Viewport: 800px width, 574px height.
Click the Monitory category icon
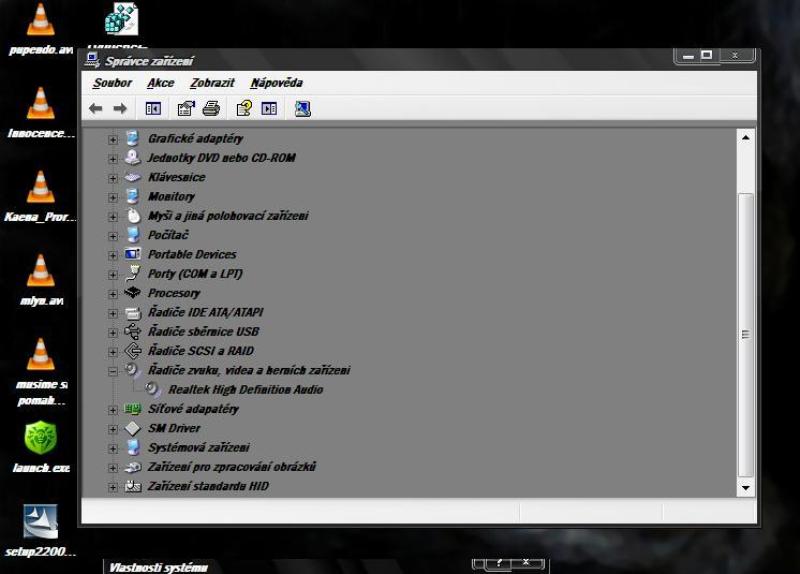133,196
